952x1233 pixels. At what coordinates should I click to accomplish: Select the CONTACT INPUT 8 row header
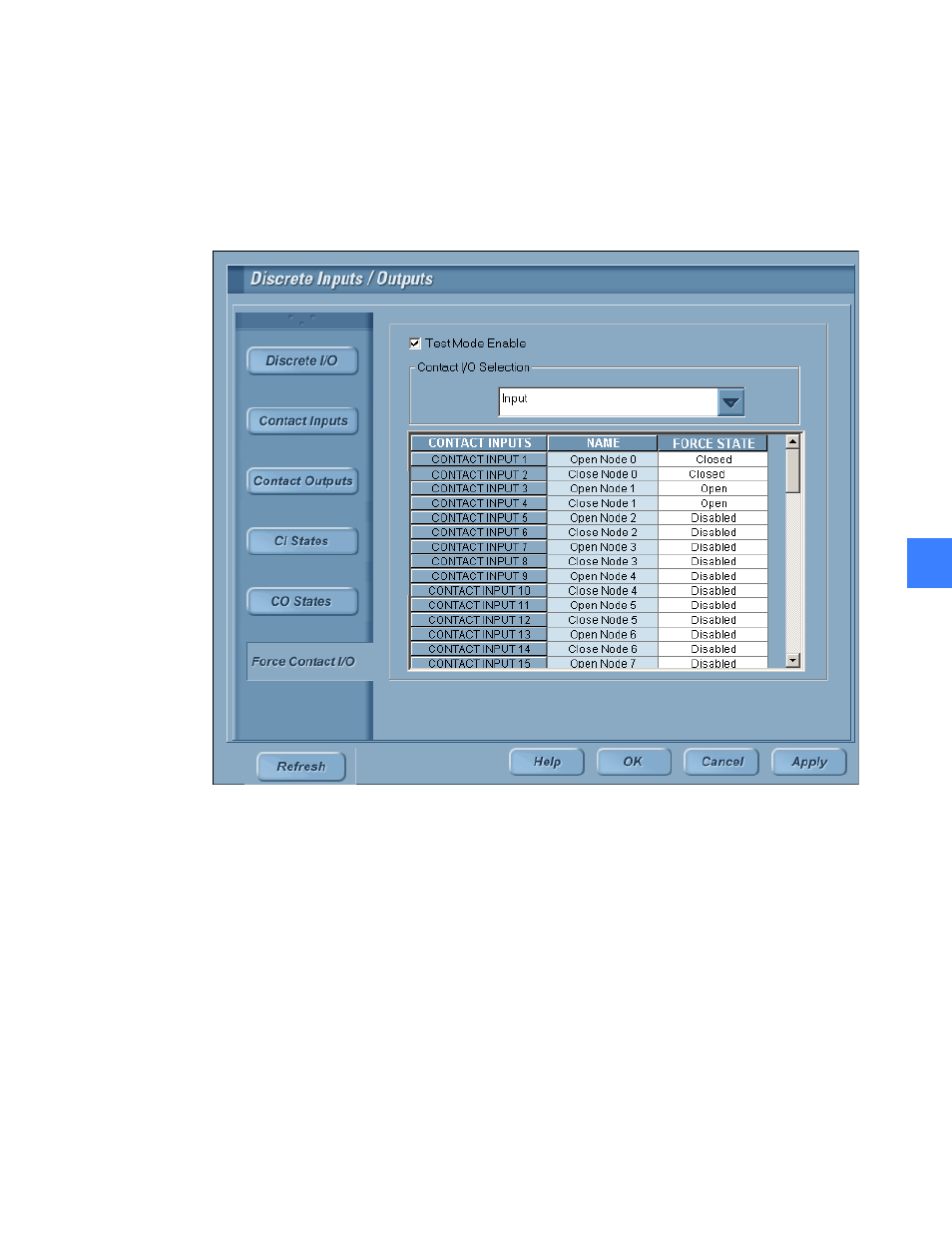[479, 562]
